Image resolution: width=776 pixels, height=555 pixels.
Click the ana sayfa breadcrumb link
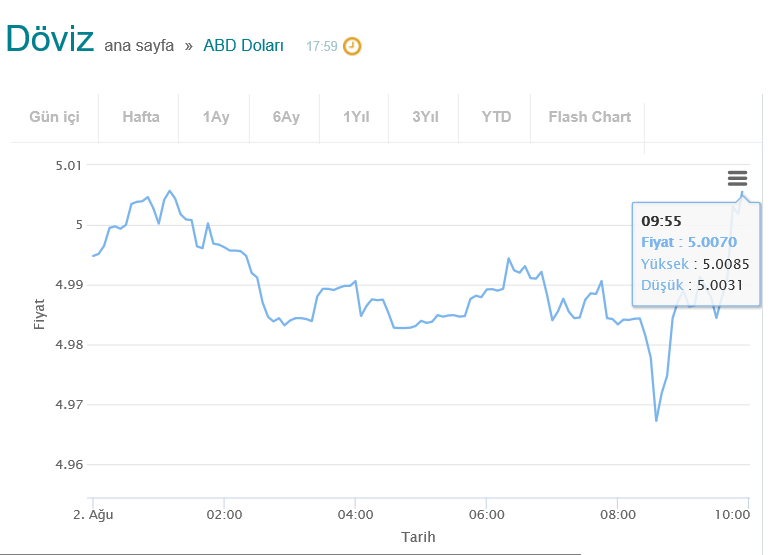pos(139,46)
